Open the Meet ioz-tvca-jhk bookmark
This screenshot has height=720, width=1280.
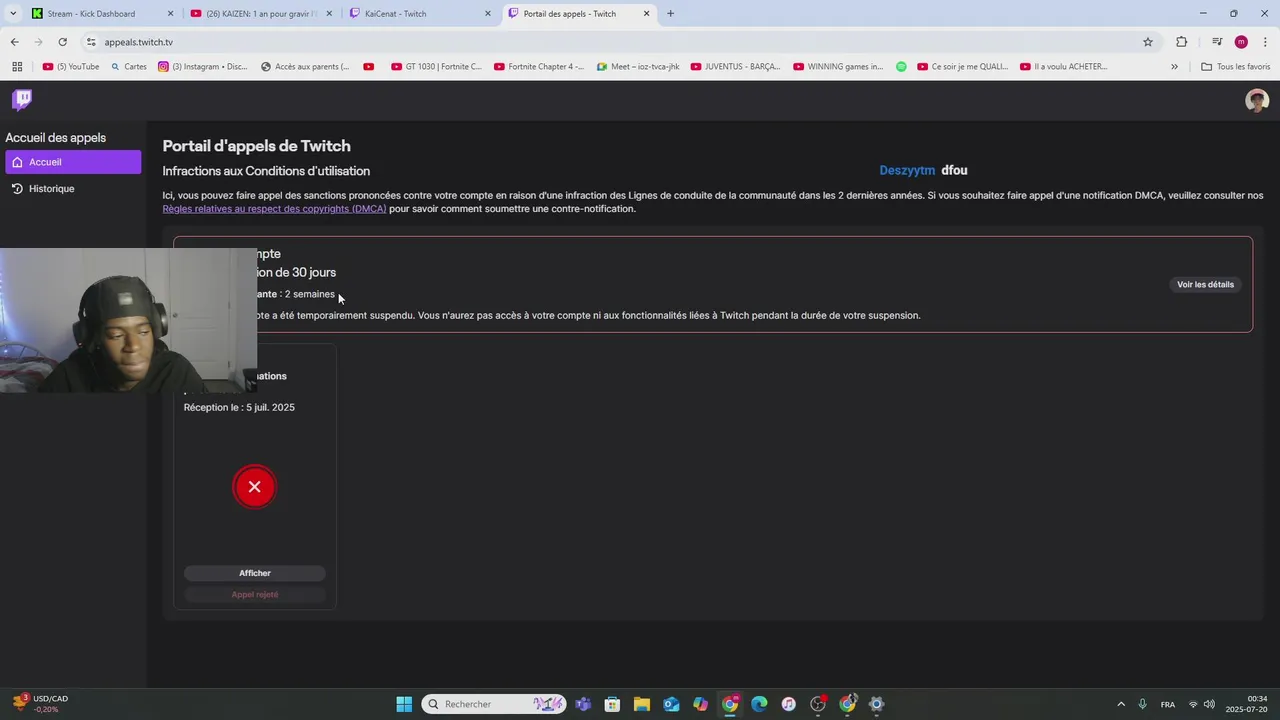tap(638, 67)
